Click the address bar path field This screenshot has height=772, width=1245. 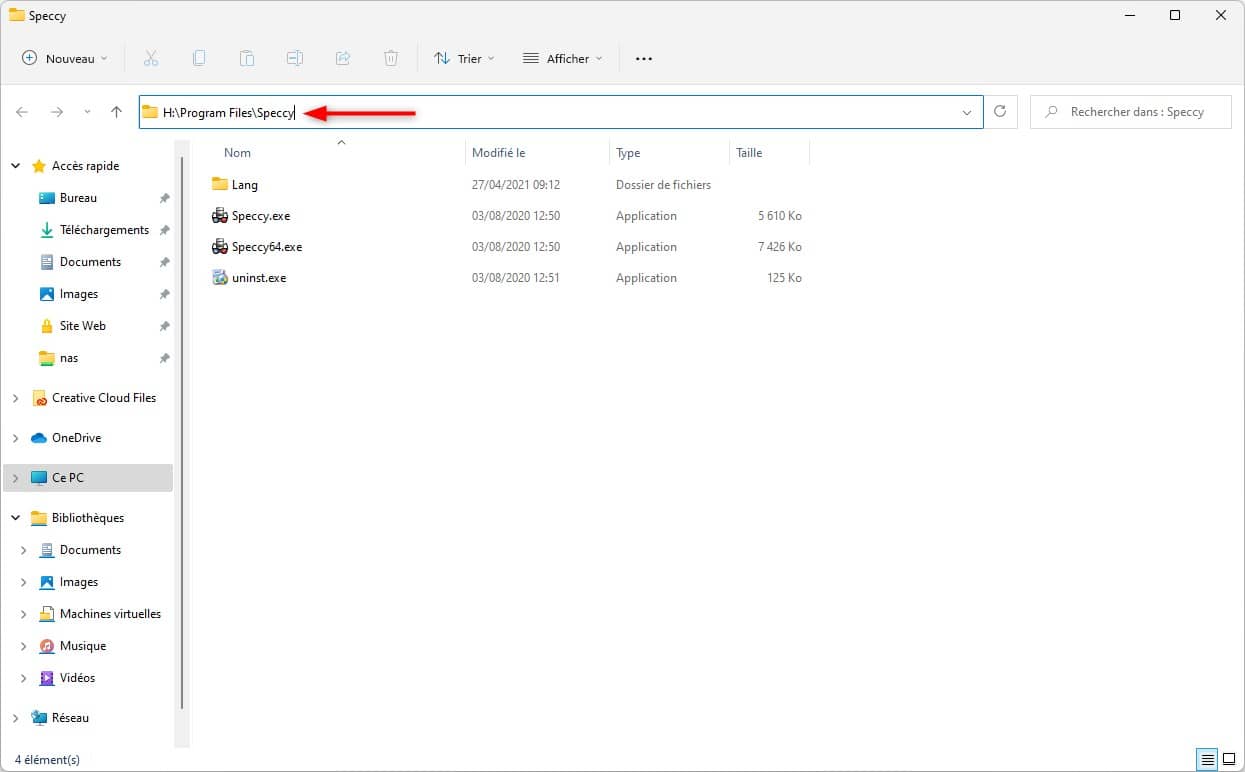tap(560, 112)
